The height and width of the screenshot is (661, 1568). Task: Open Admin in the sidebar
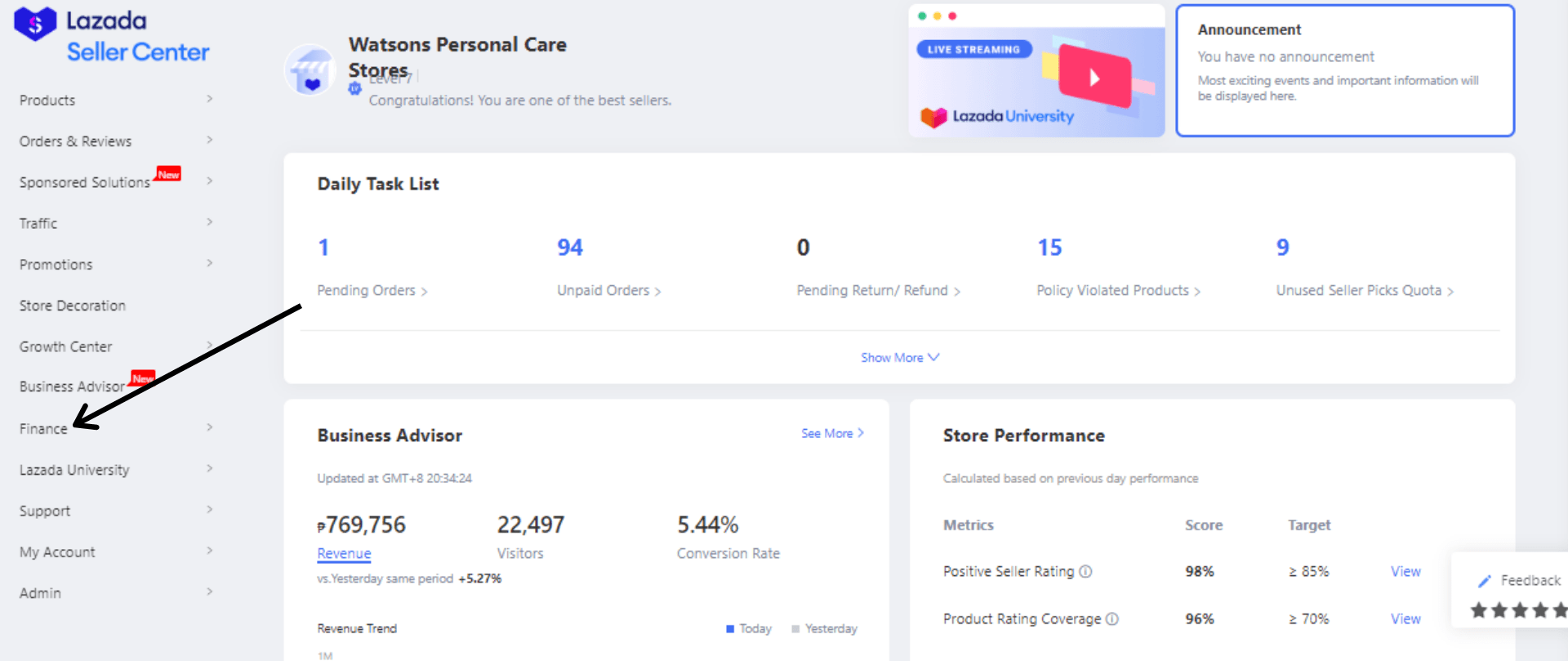click(x=40, y=593)
